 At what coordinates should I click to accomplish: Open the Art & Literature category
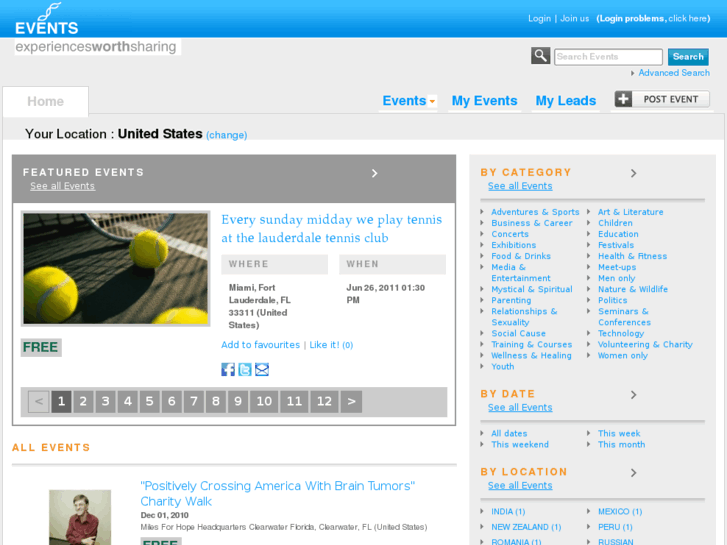pos(631,212)
